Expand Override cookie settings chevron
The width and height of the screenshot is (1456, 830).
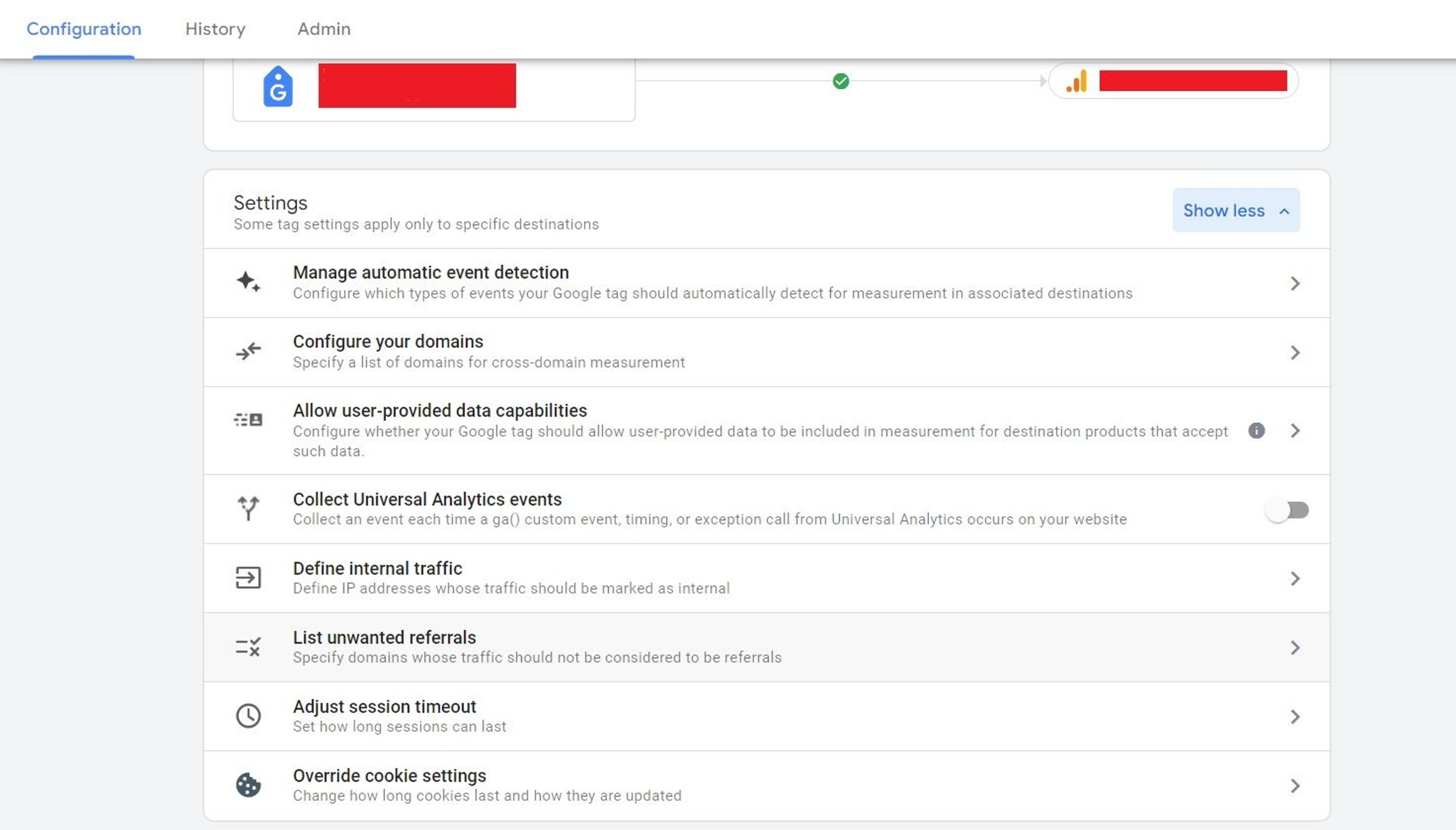point(1294,786)
